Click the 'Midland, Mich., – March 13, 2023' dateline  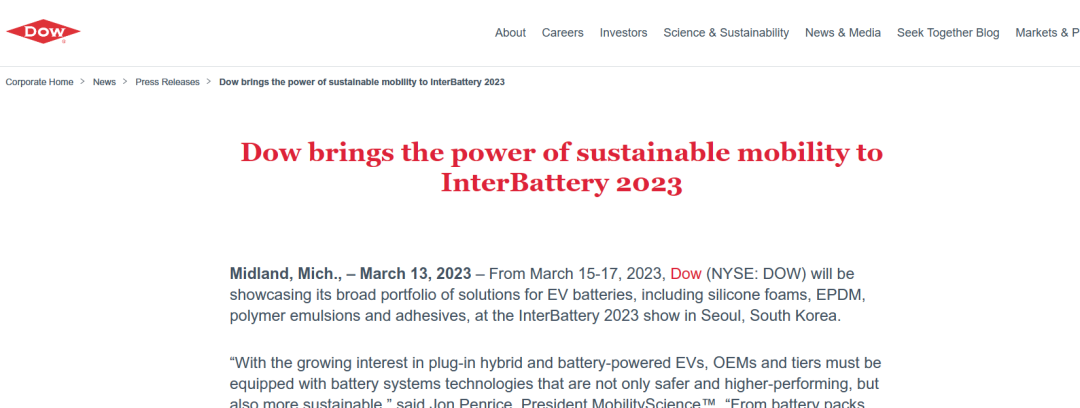point(351,274)
